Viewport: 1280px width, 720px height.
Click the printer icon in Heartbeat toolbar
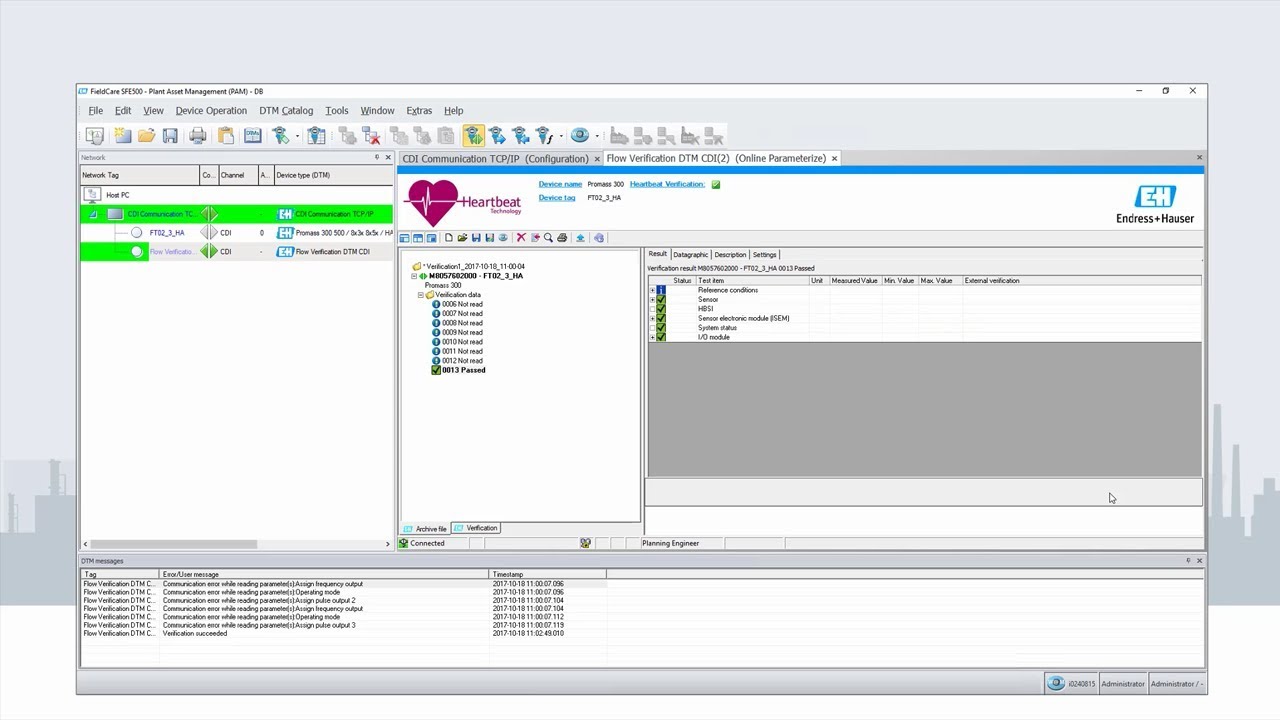pos(562,238)
